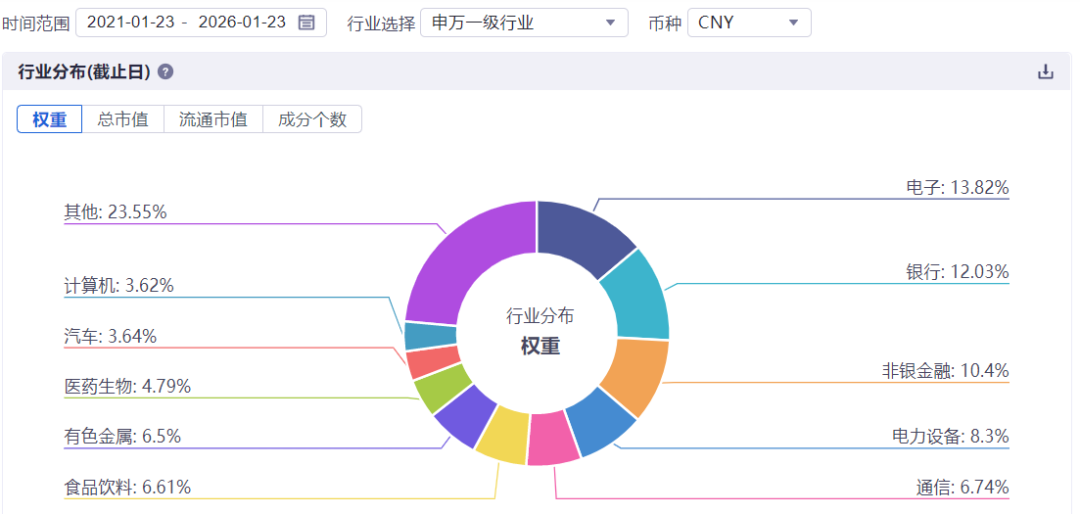
Task: Click the pink 通信 donut segment
Action: (x=552, y=438)
